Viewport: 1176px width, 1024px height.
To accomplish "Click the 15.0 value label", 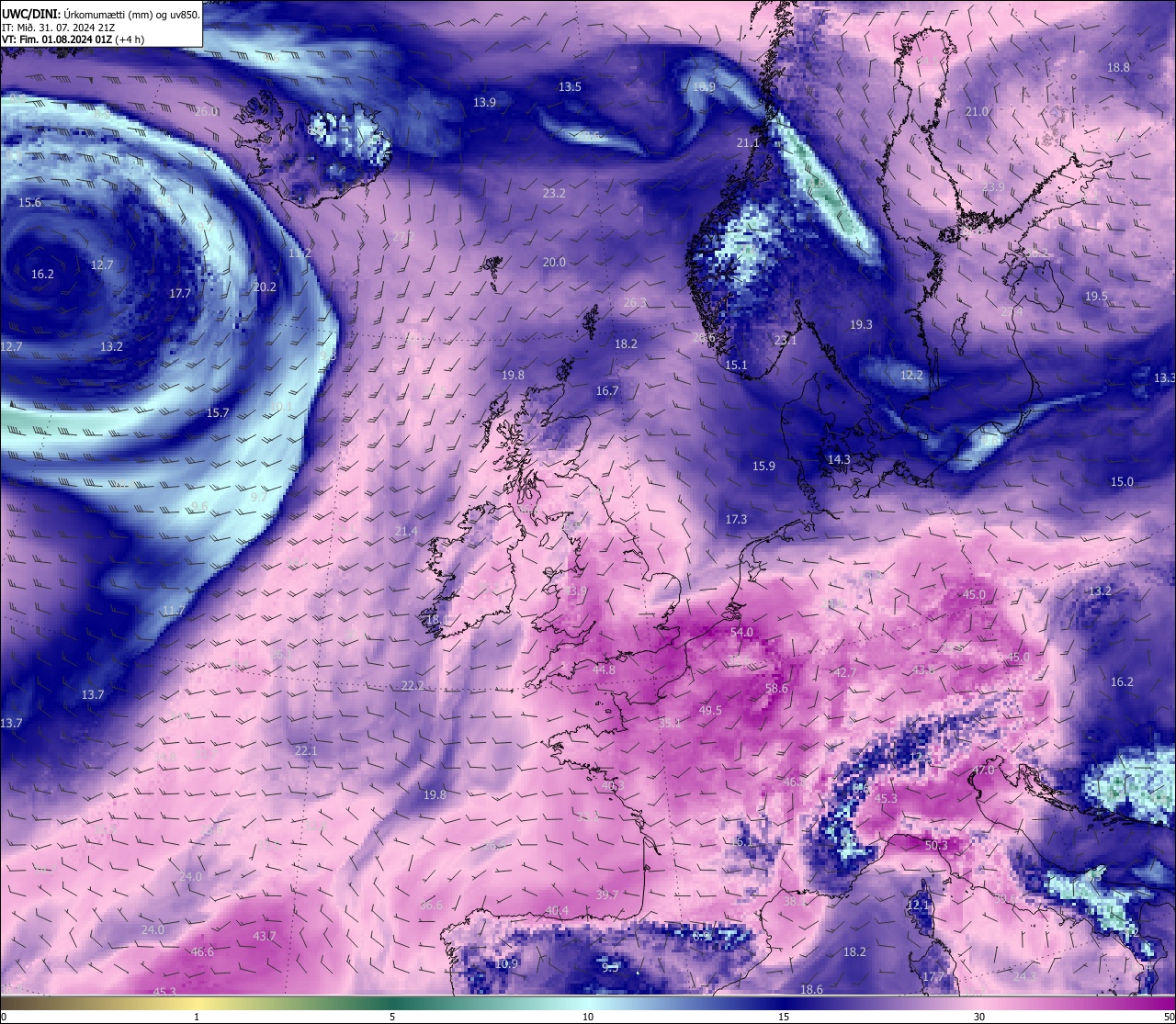I will pyautogui.click(x=1122, y=482).
